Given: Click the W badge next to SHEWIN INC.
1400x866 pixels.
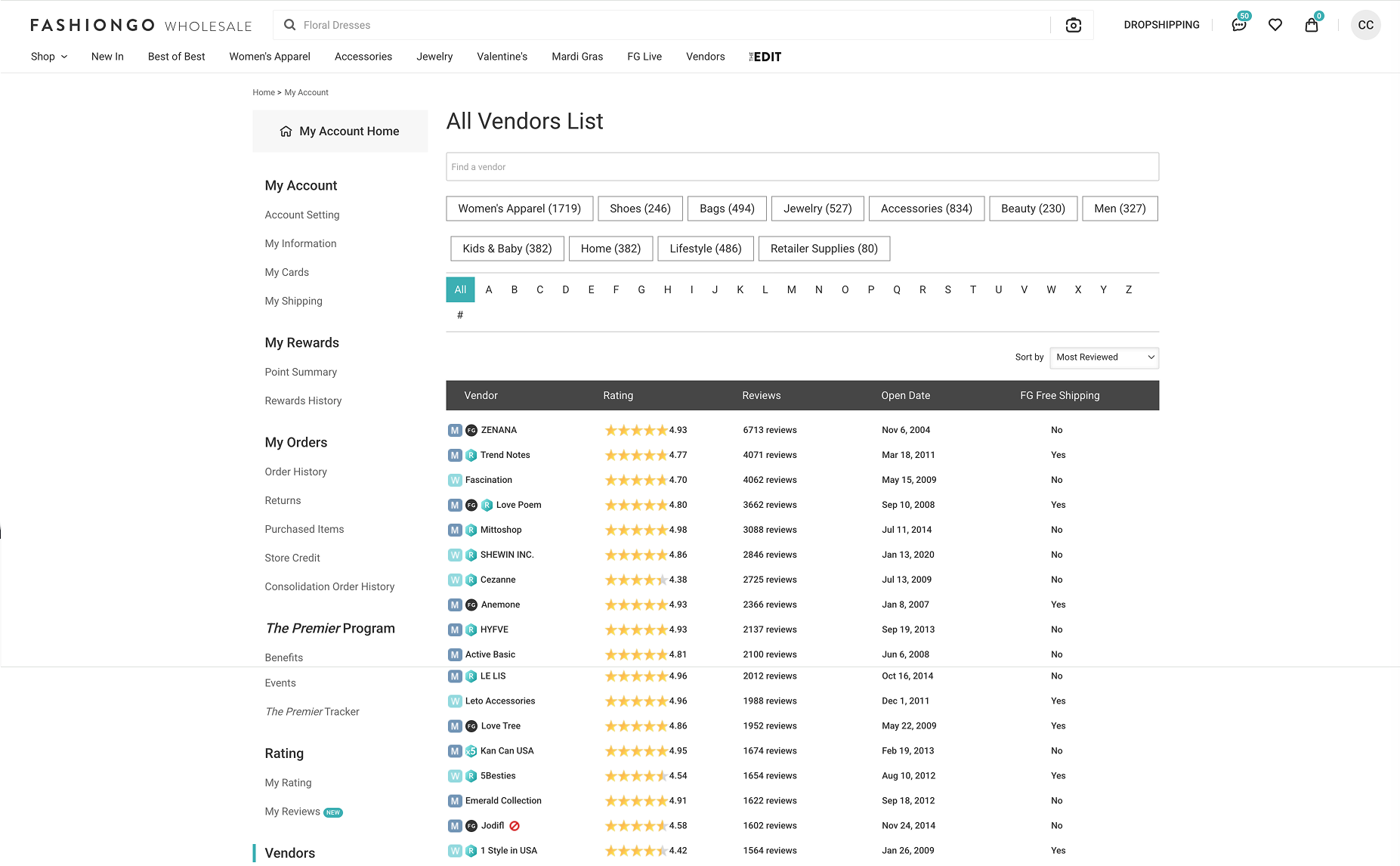Looking at the screenshot, I should tap(455, 555).
